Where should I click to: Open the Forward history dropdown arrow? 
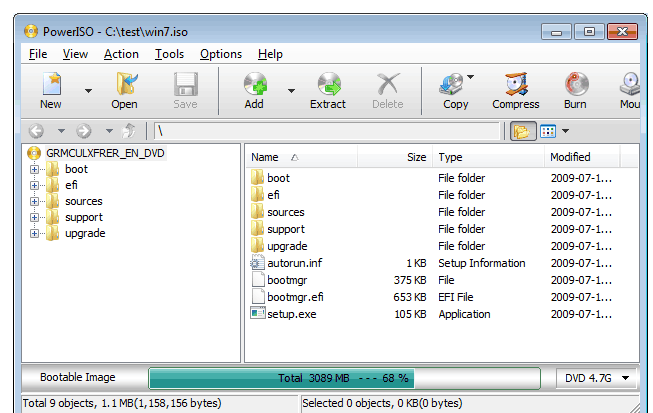click(109, 131)
